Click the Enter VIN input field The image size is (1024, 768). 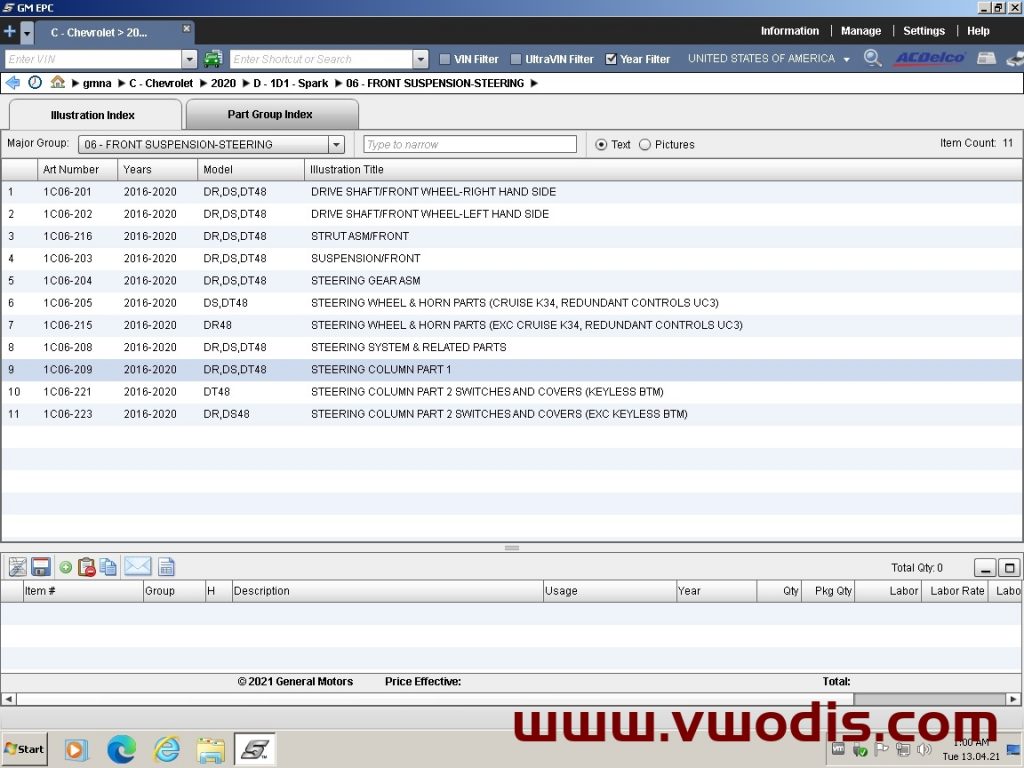pos(93,59)
